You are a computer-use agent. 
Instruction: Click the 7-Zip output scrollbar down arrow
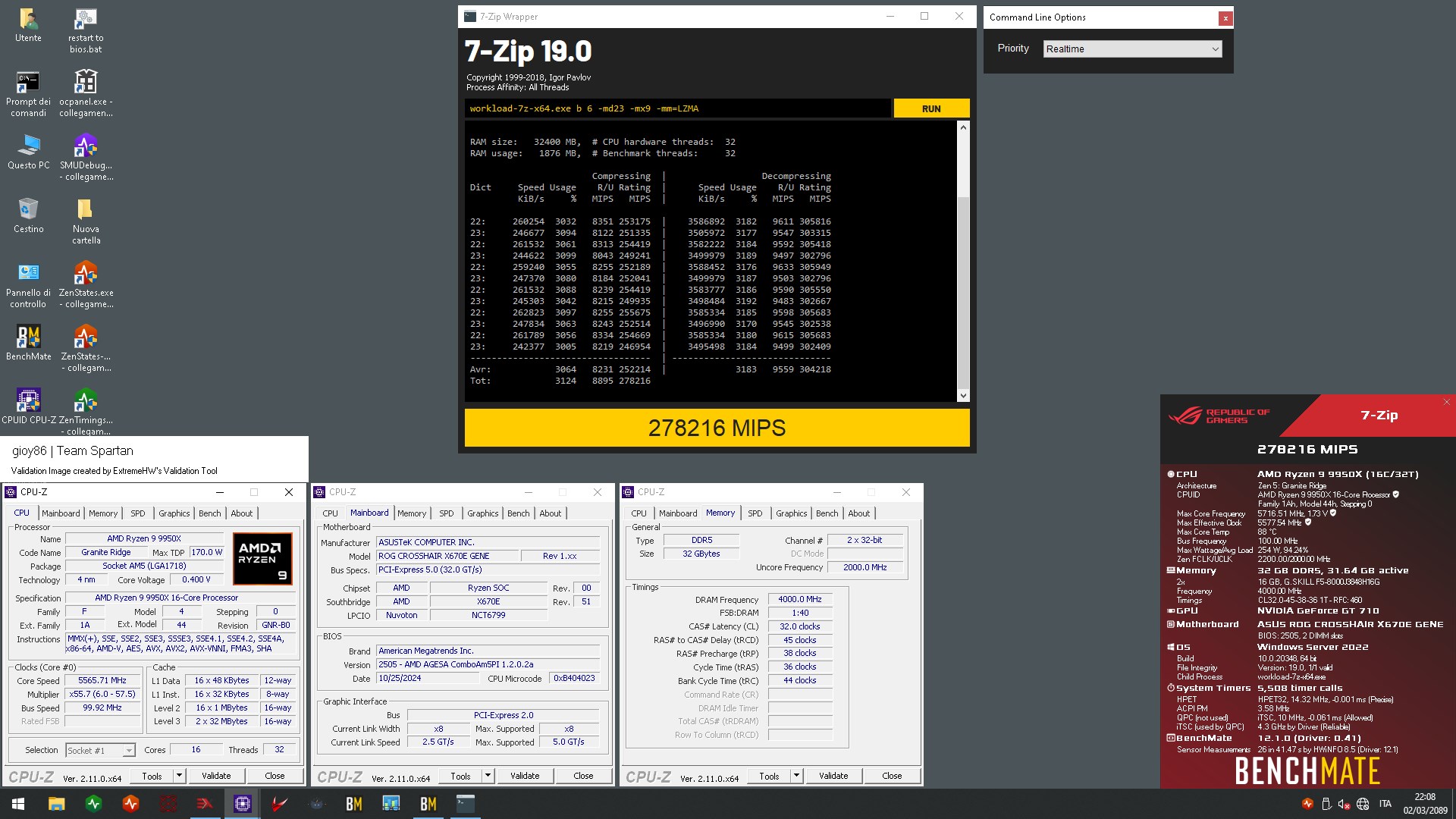(963, 395)
